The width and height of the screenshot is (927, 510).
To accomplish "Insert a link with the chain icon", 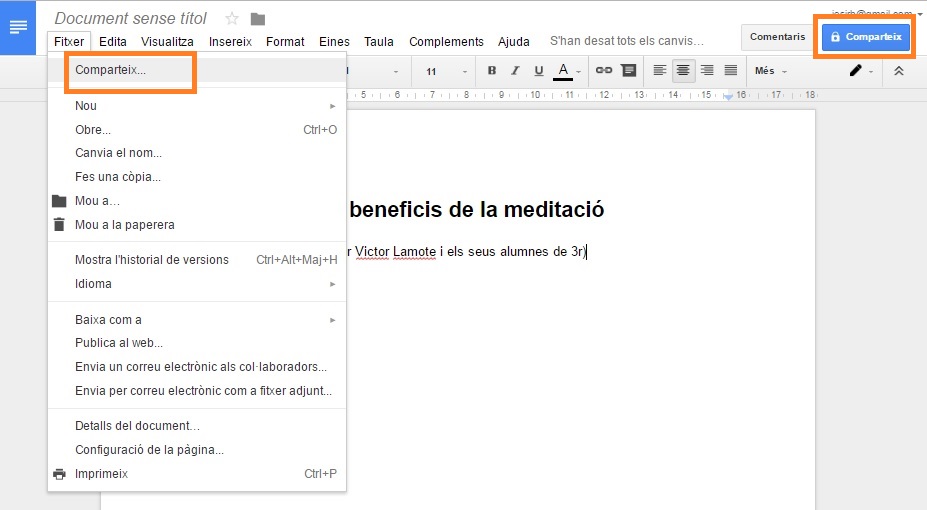I will pos(604,70).
